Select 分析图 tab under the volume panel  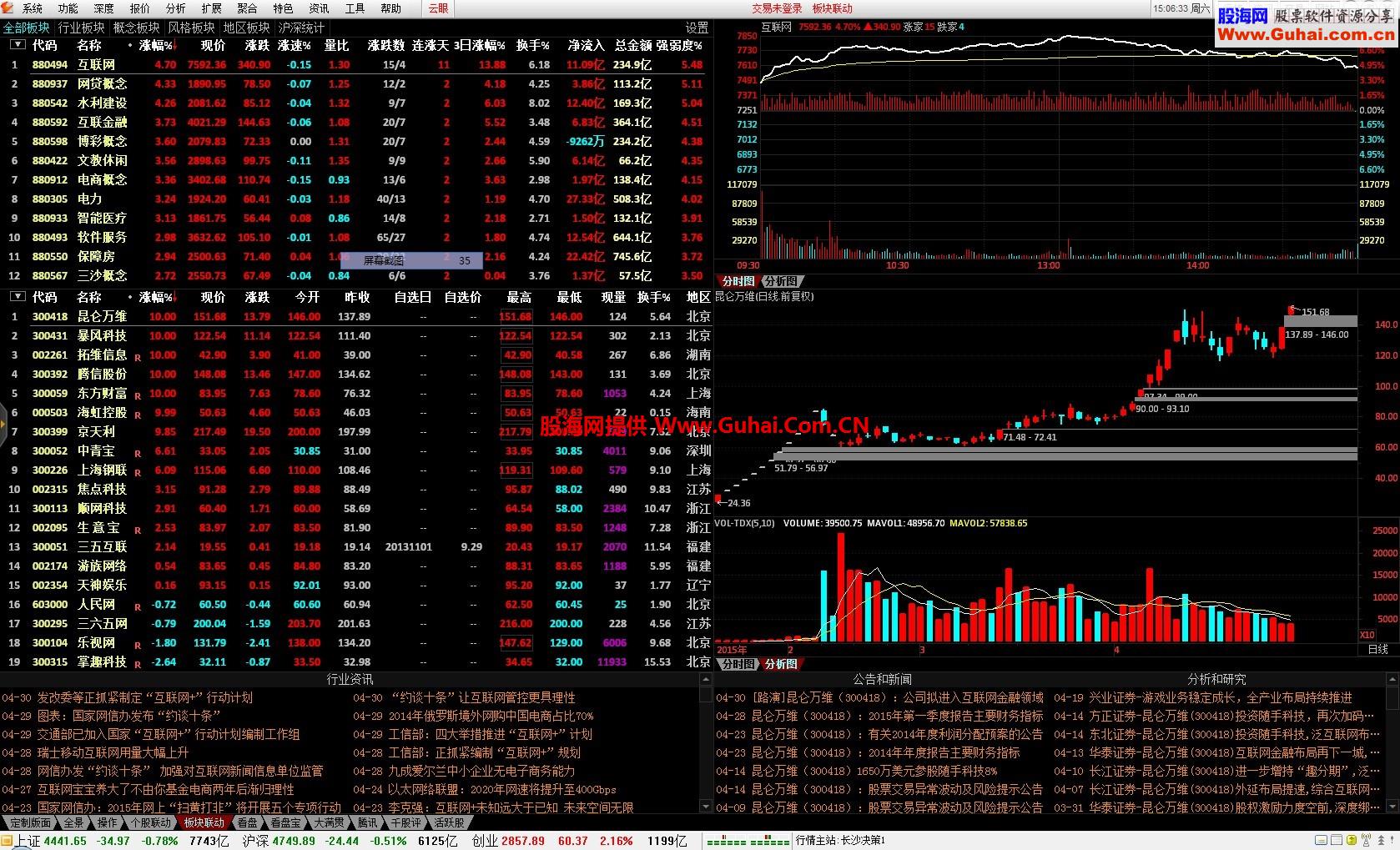tap(781, 664)
